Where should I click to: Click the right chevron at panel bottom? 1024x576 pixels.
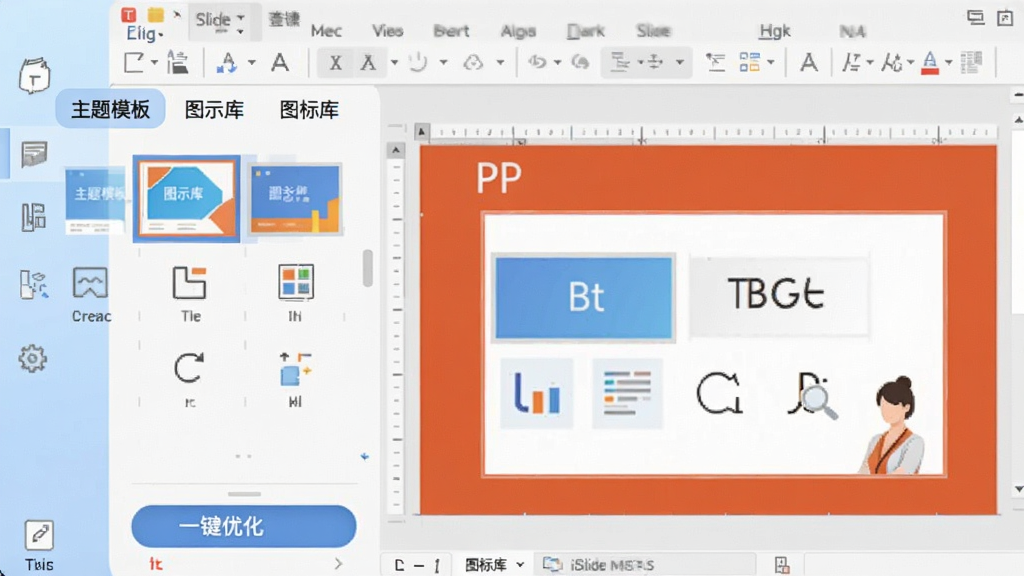point(338,563)
